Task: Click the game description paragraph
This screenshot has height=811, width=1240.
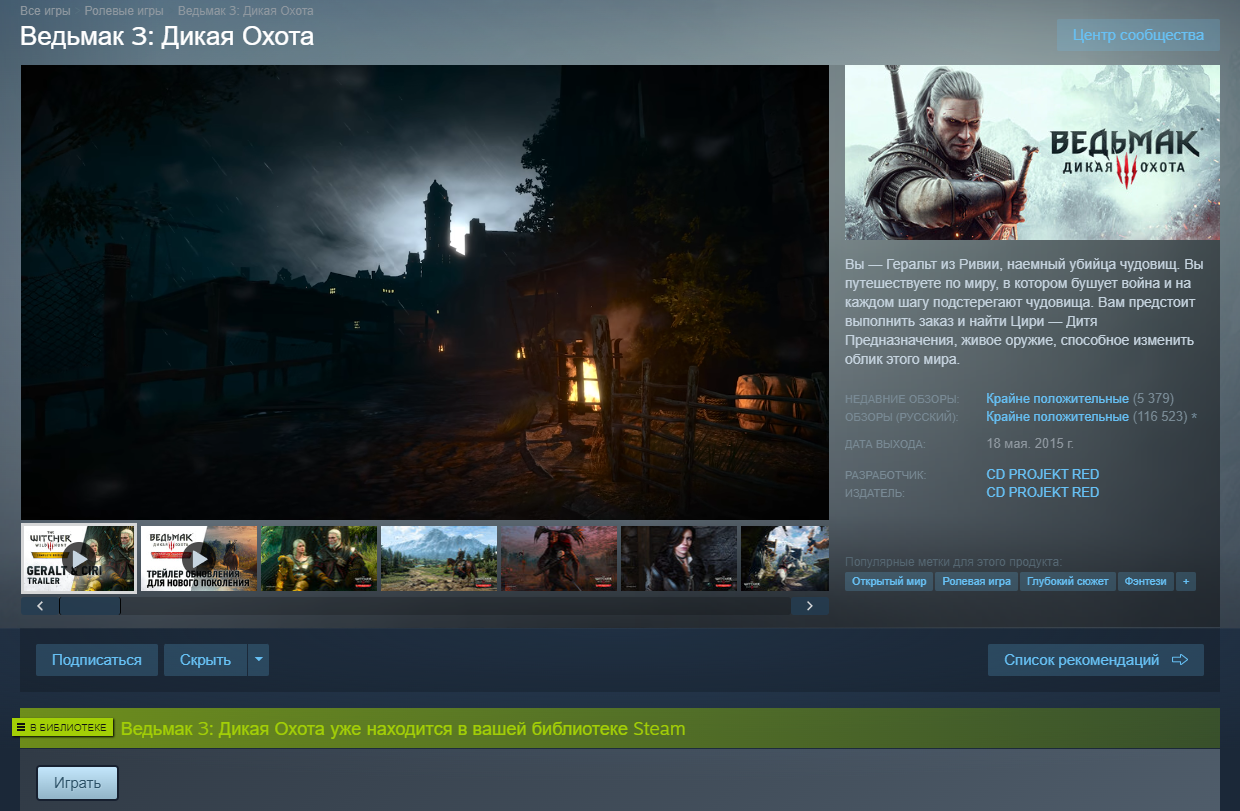Action: [x=1024, y=312]
